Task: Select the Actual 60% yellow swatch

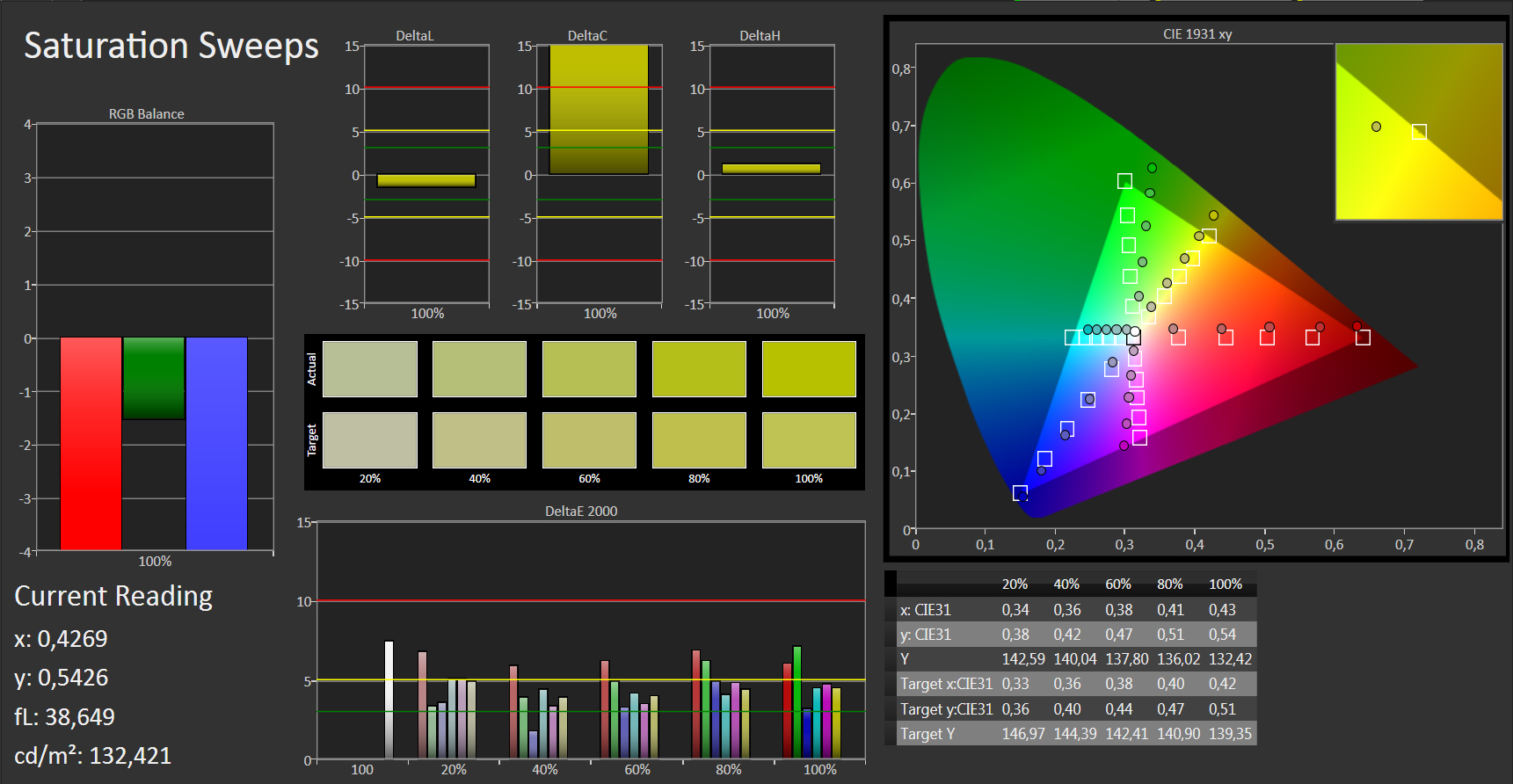Action: click(x=589, y=369)
